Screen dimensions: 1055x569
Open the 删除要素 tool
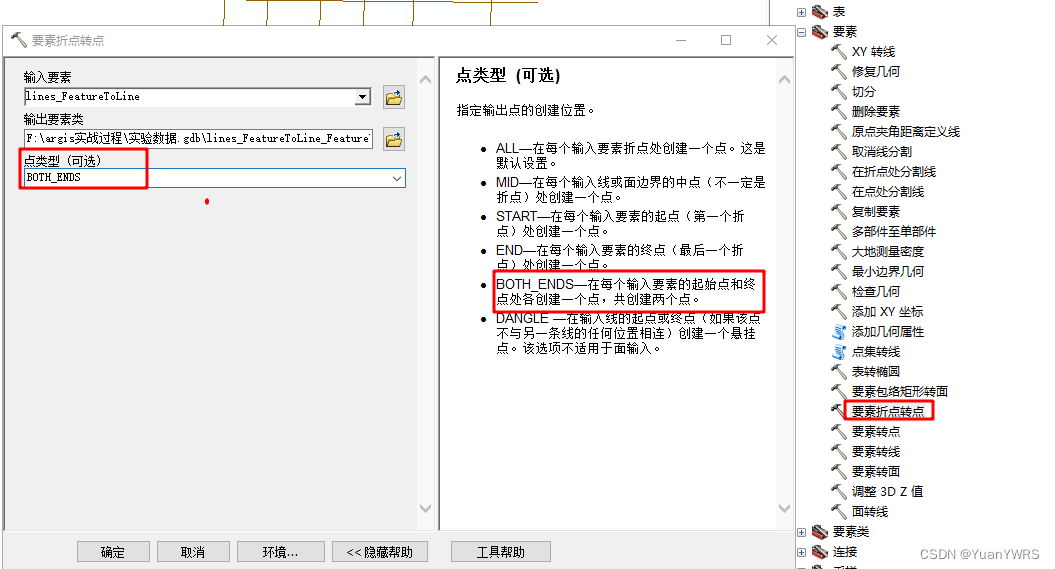pos(875,112)
